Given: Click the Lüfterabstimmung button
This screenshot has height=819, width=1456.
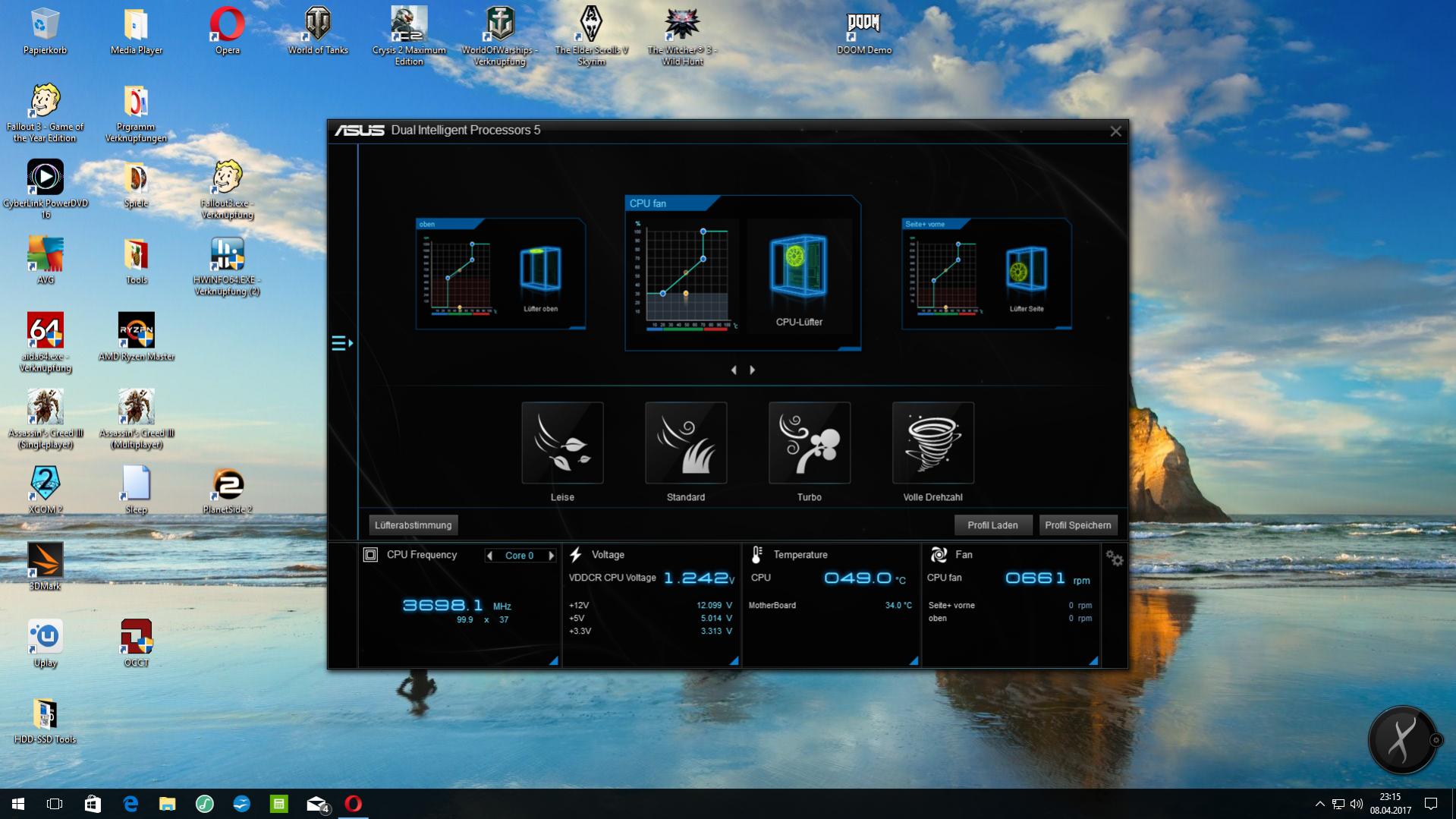Looking at the screenshot, I should pyautogui.click(x=414, y=525).
